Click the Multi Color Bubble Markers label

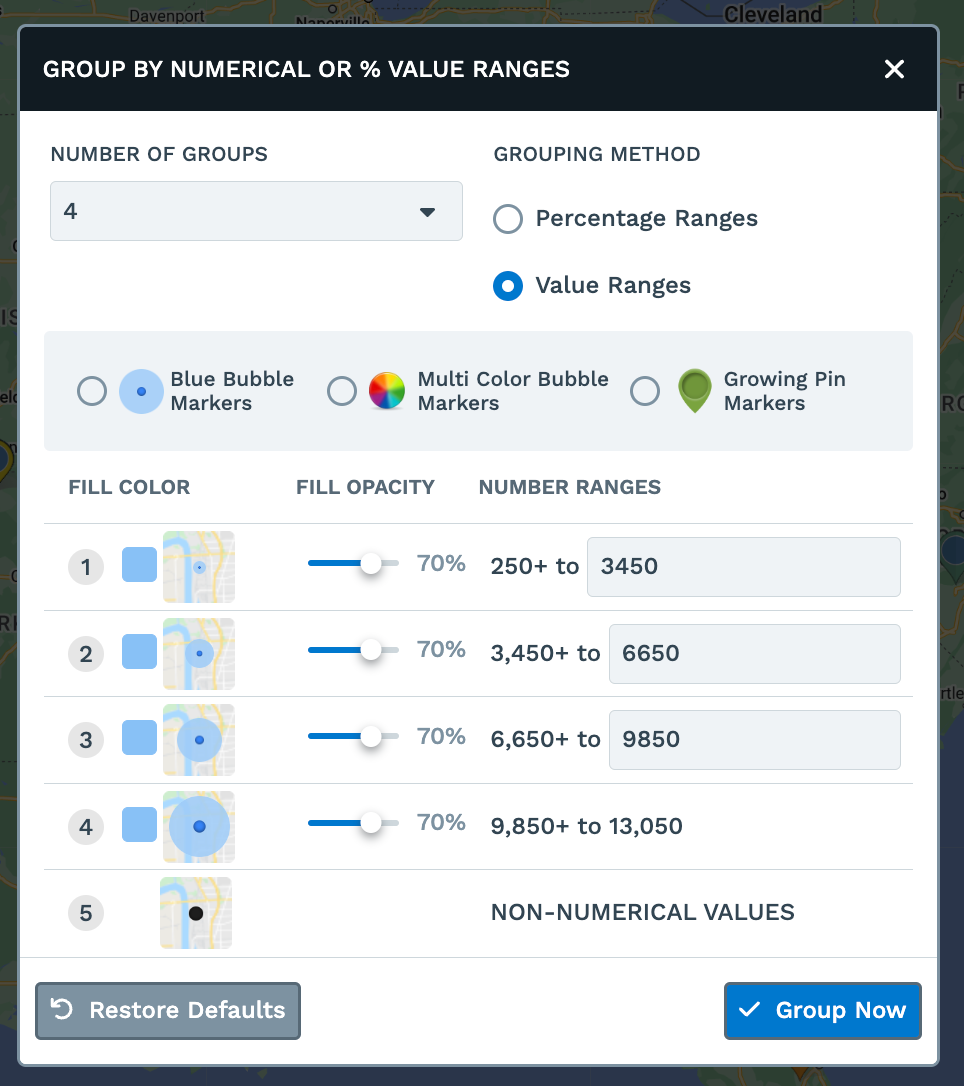click(x=513, y=391)
